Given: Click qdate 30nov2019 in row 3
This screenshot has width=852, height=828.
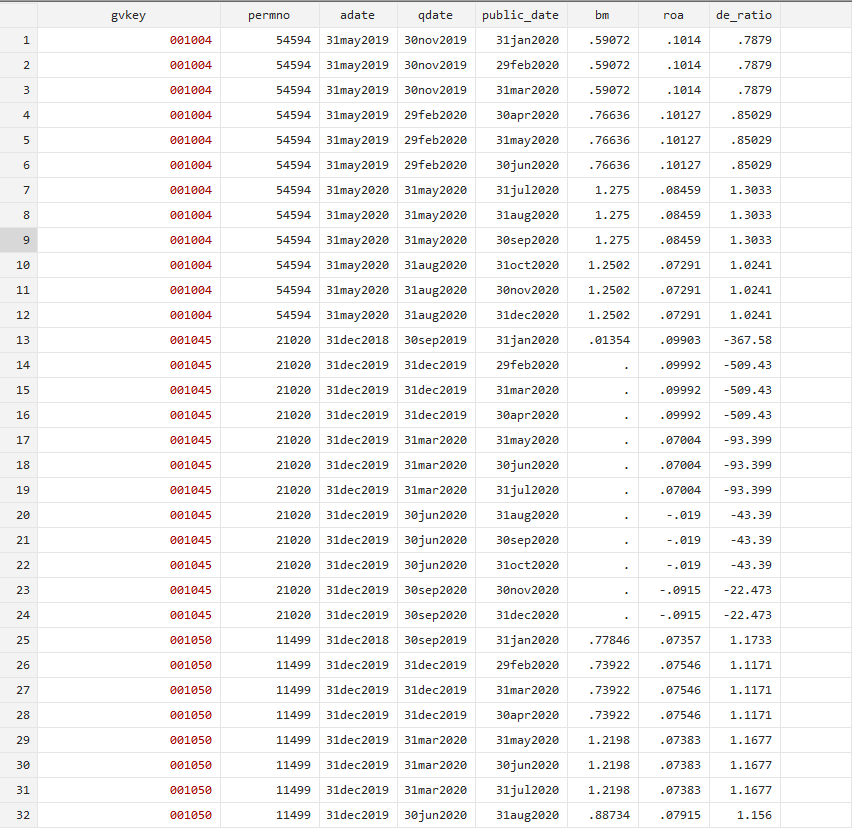Looking at the screenshot, I should click(x=436, y=90).
